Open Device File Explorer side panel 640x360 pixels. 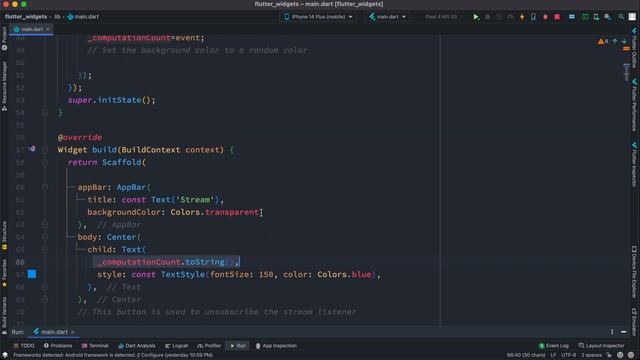(634, 272)
